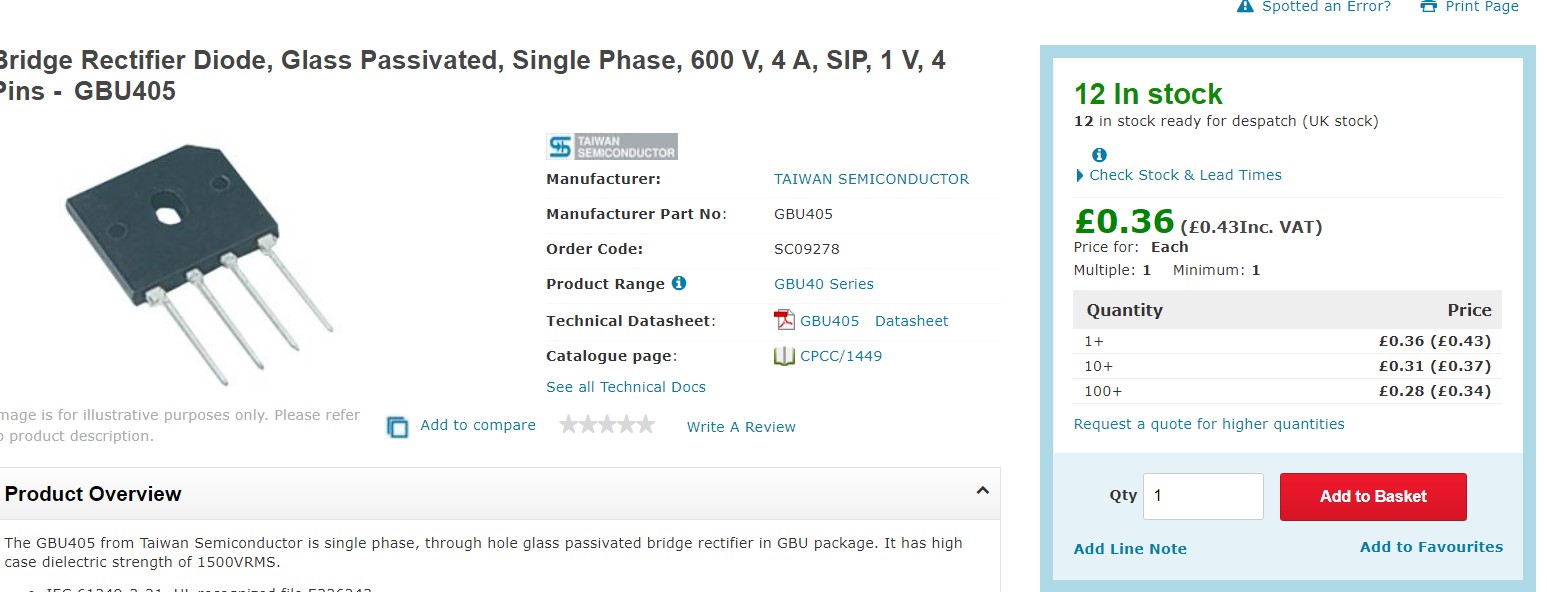Open the TAIWAN SEMICONDUCTOR manufacturer link

click(x=871, y=179)
